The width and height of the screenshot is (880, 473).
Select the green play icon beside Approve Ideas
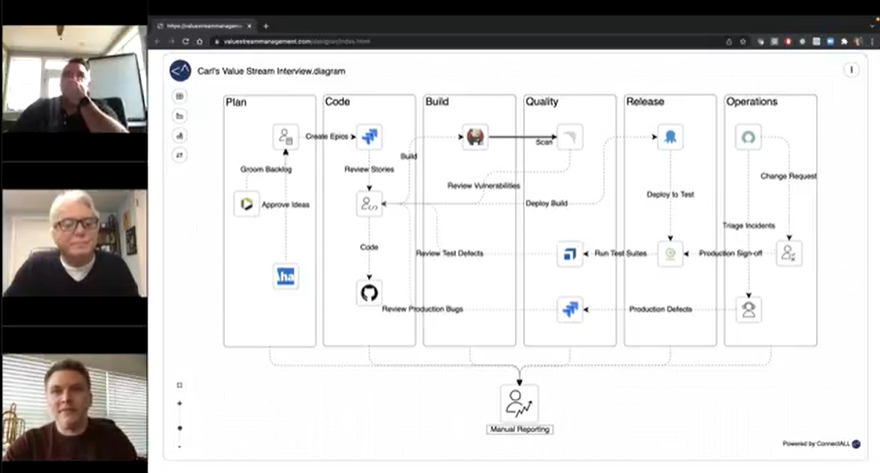246,204
